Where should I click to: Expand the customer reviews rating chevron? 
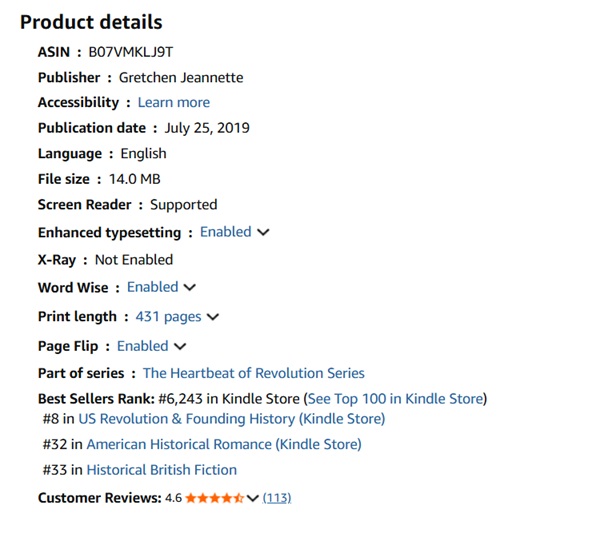(x=253, y=498)
